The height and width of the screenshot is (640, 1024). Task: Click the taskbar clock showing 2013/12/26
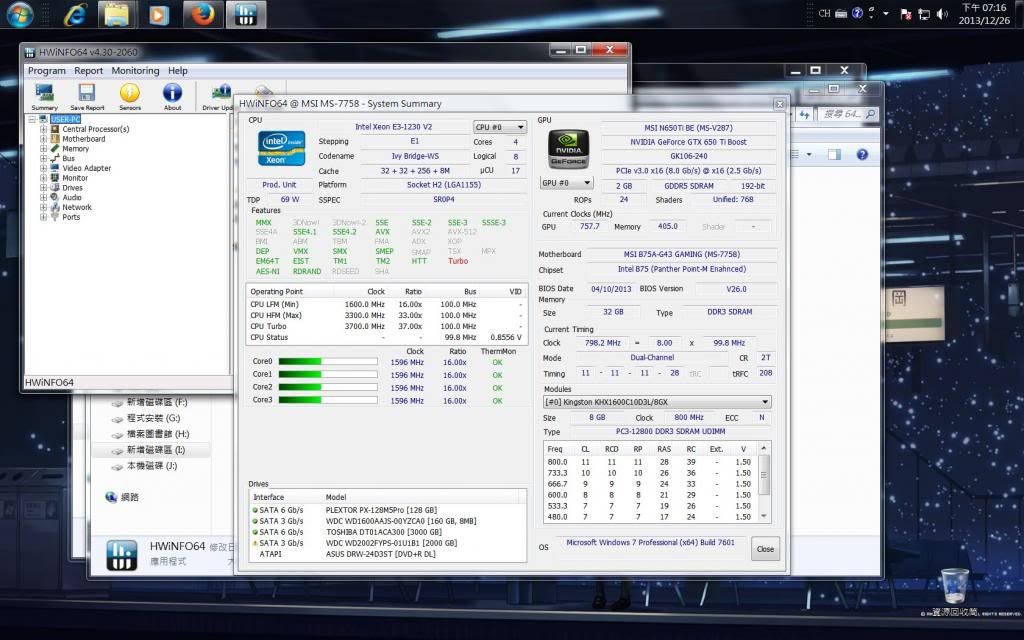[984, 14]
